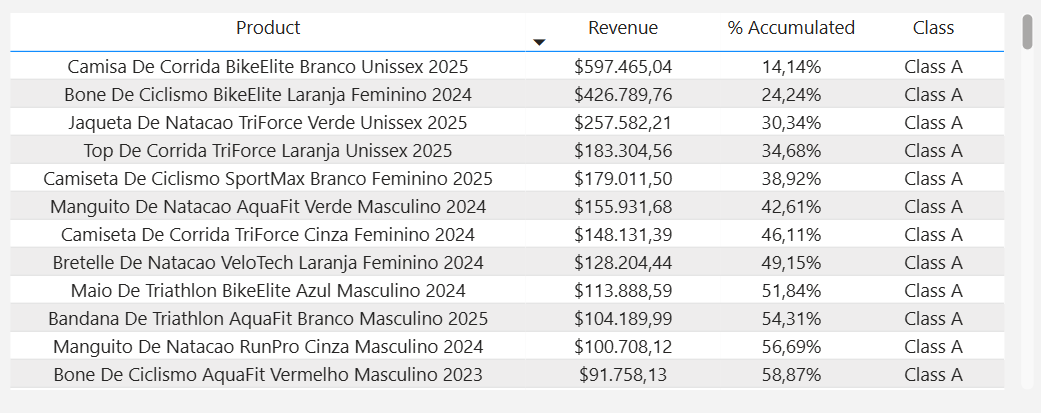Viewport: 1041px width, 413px height.
Task: Click the sort arrow under Product header
Action: point(540,42)
